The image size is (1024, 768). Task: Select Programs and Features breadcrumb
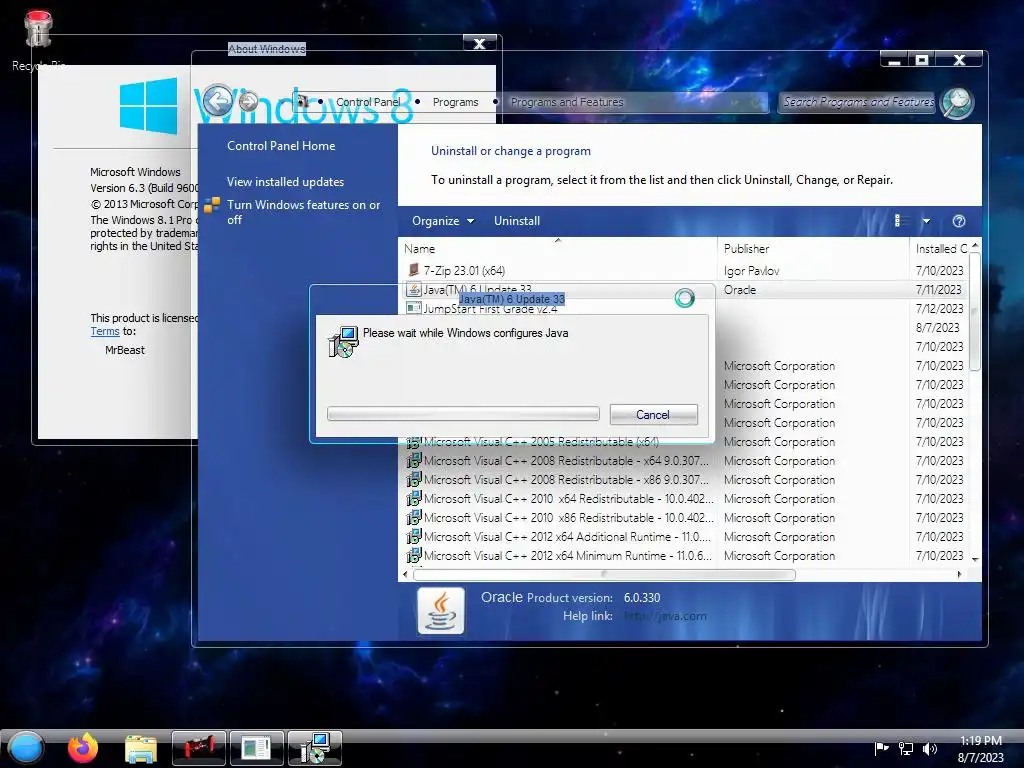click(x=567, y=102)
